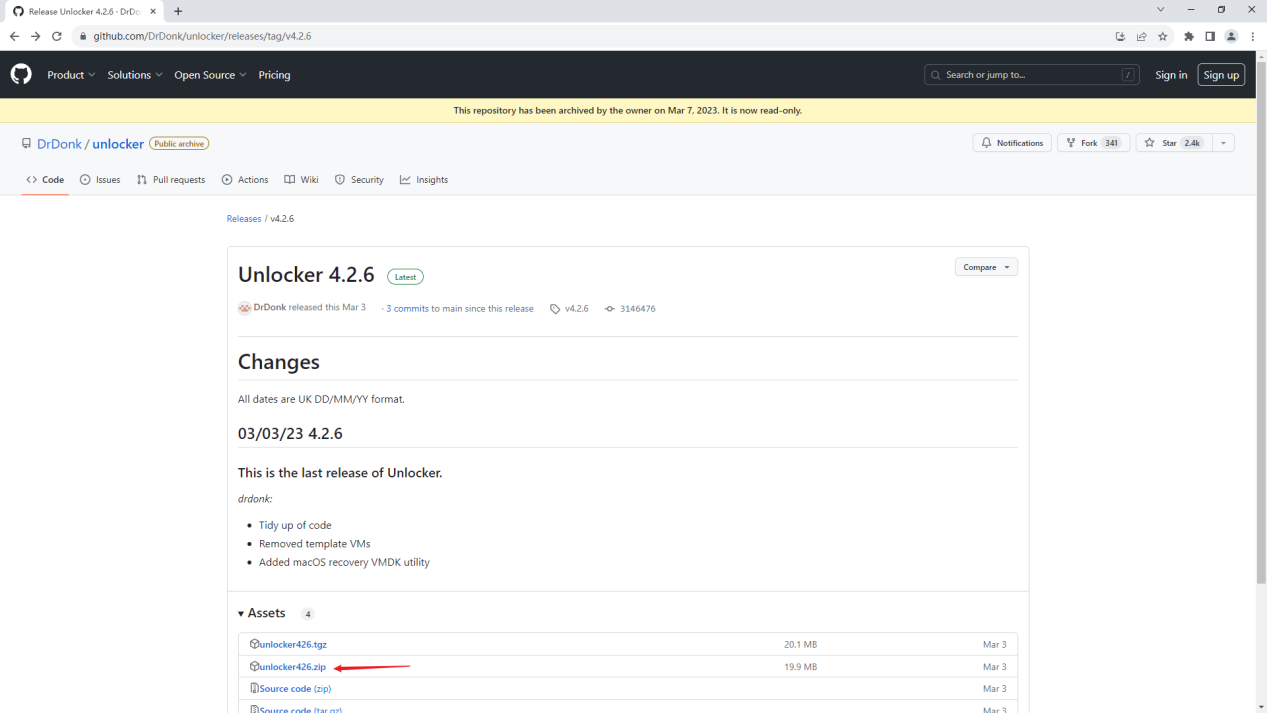Go back with the browser back arrow
This screenshot has height=713, width=1267.
14,36
